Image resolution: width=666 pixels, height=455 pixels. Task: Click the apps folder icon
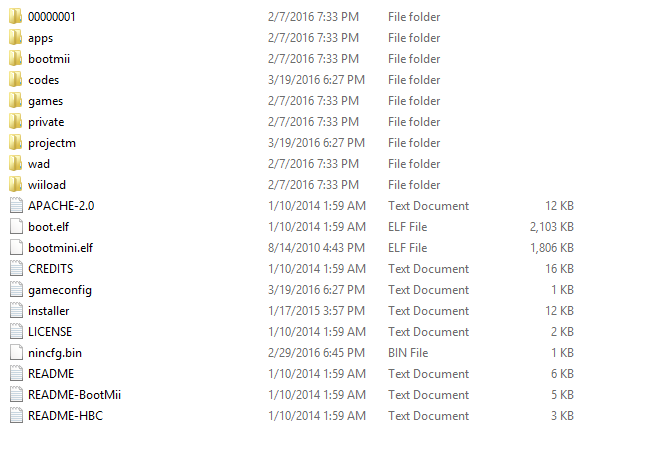(x=15, y=38)
